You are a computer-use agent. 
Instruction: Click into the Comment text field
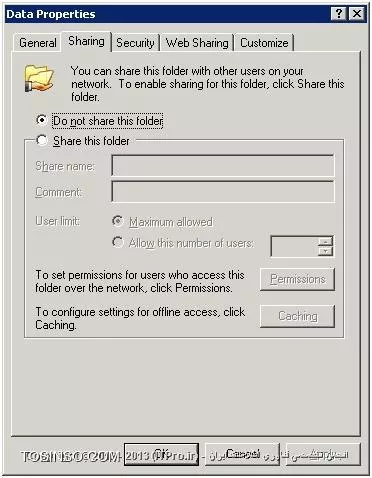coord(223,192)
